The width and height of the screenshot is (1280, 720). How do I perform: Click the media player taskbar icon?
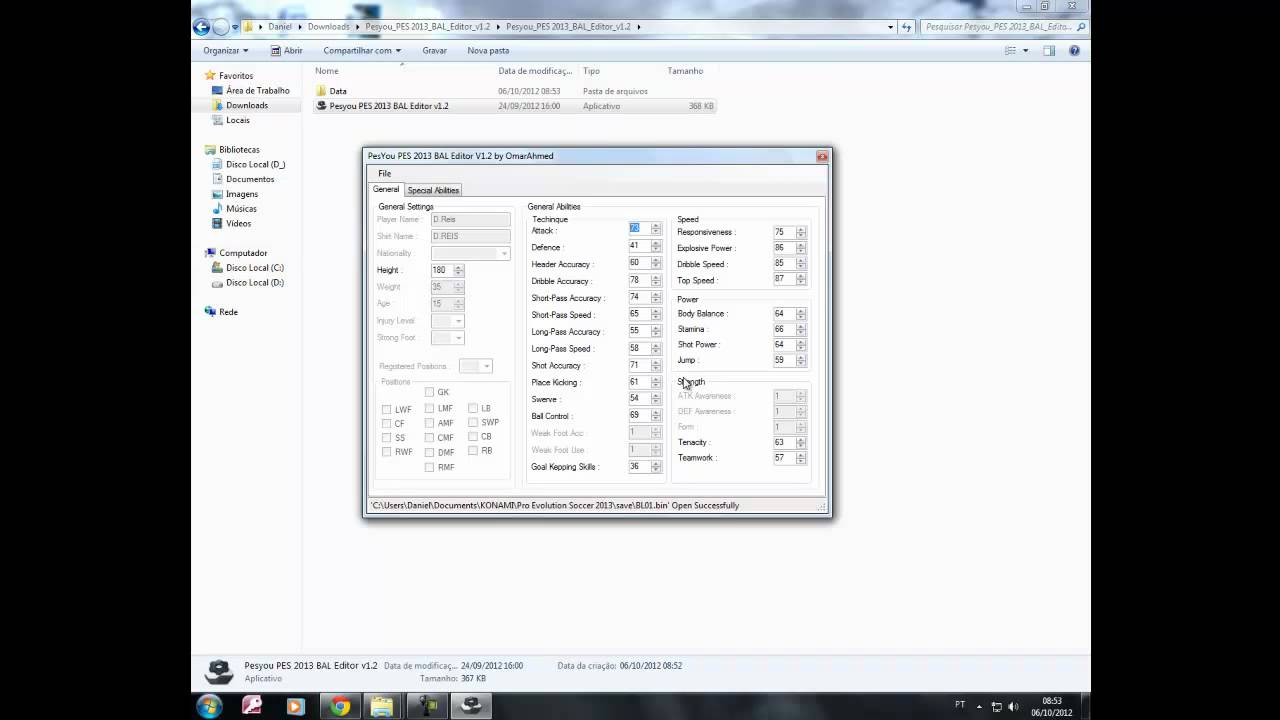coord(295,706)
